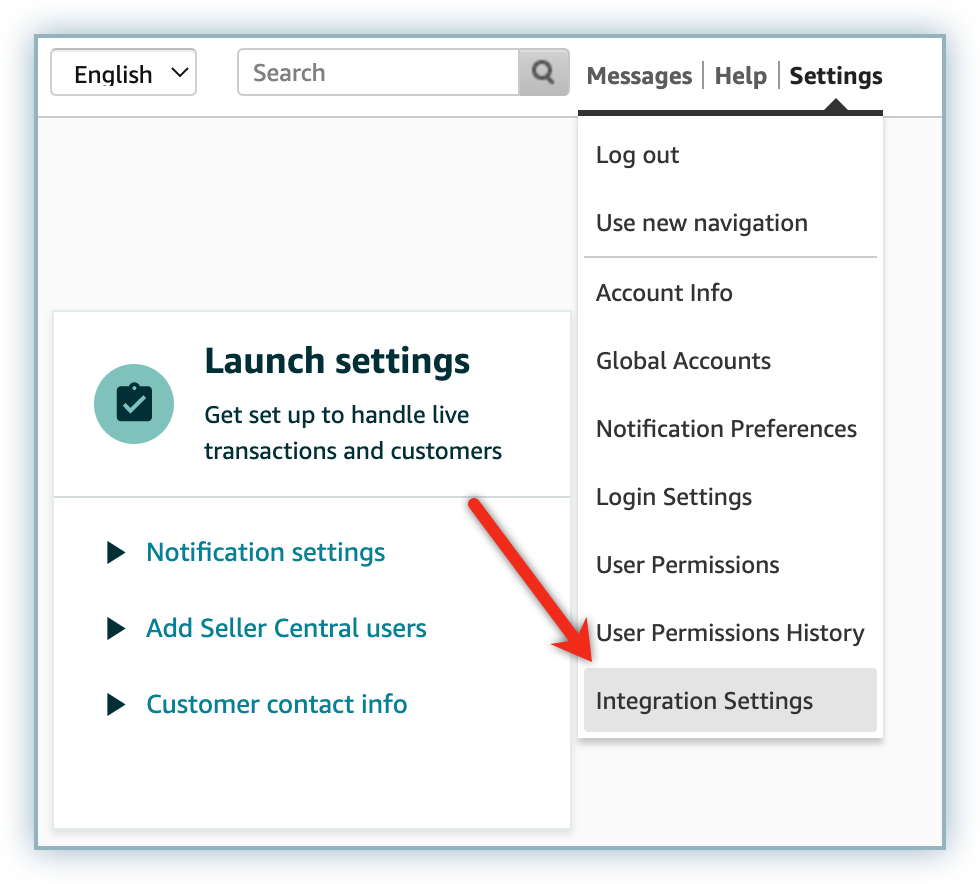The image size is (980, 884).
Task: Open the English language dropdown
Action: tap(124, 74)
